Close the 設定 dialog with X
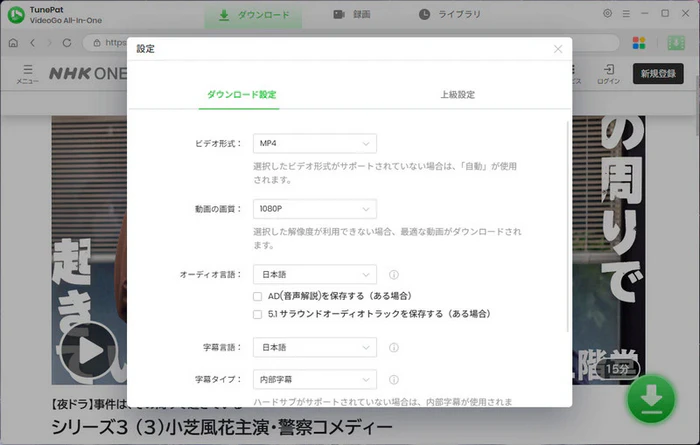The height and width of the screenshot is (445, 700). (x=558, y=49)
